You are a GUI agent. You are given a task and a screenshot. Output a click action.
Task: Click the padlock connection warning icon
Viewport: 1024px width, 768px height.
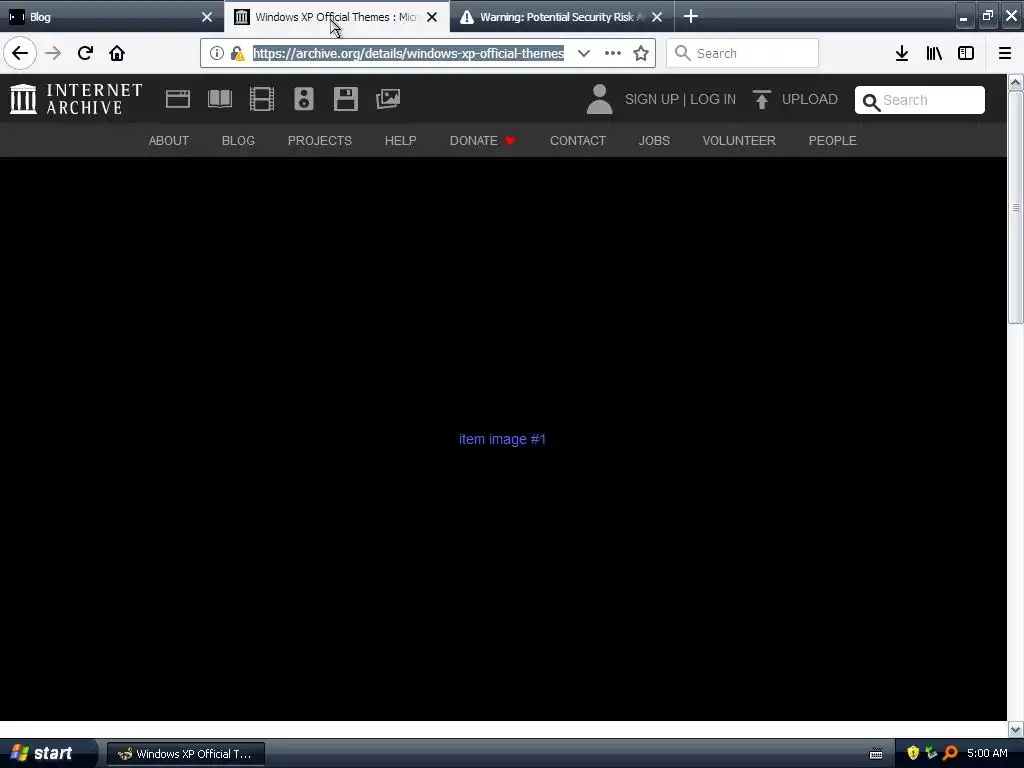237,53
